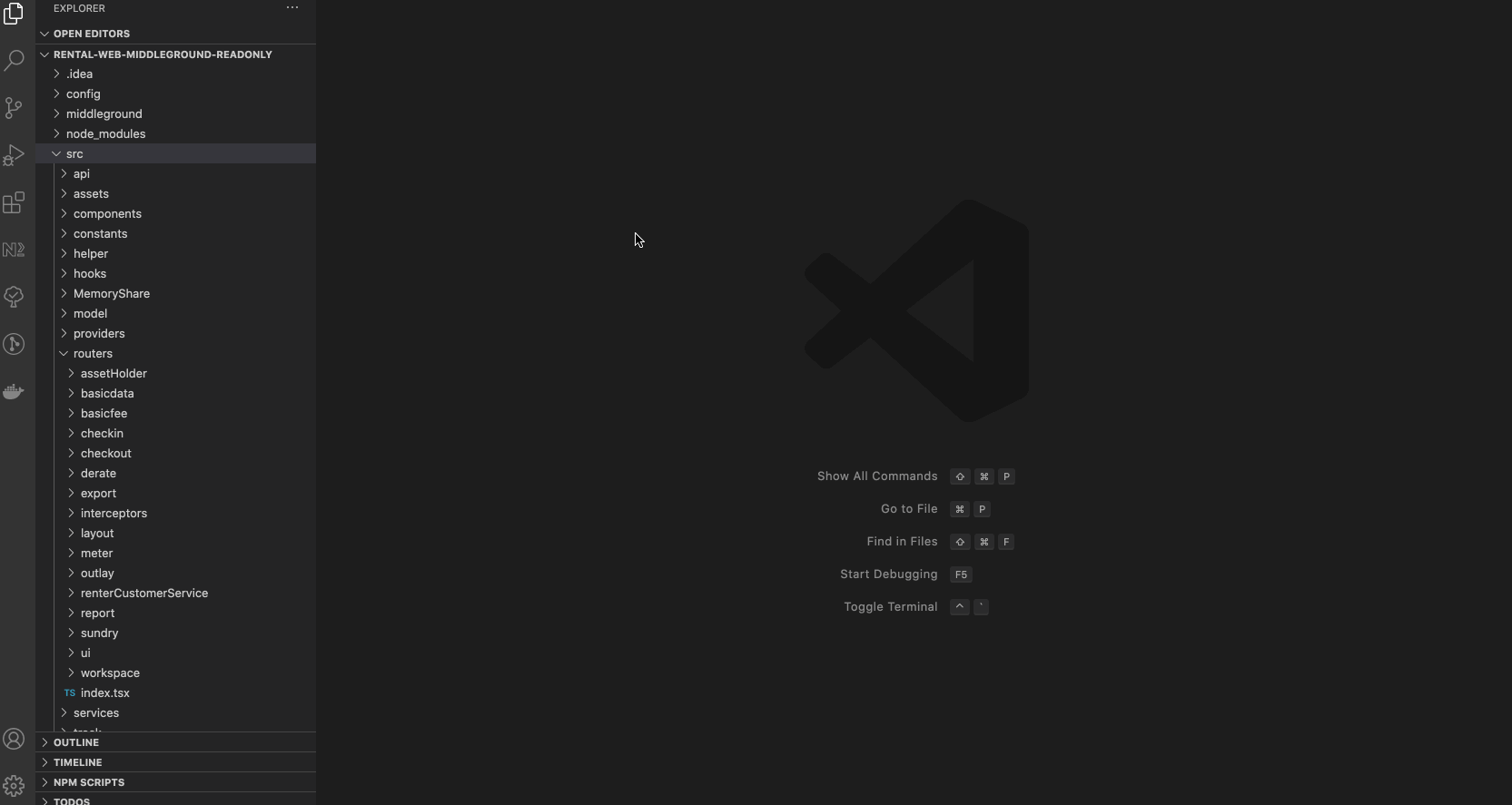Expand the providers folder
Image resolution: width=1512 pixels, height=805 pixels.
pyautogui.click(x=175, y=334)
